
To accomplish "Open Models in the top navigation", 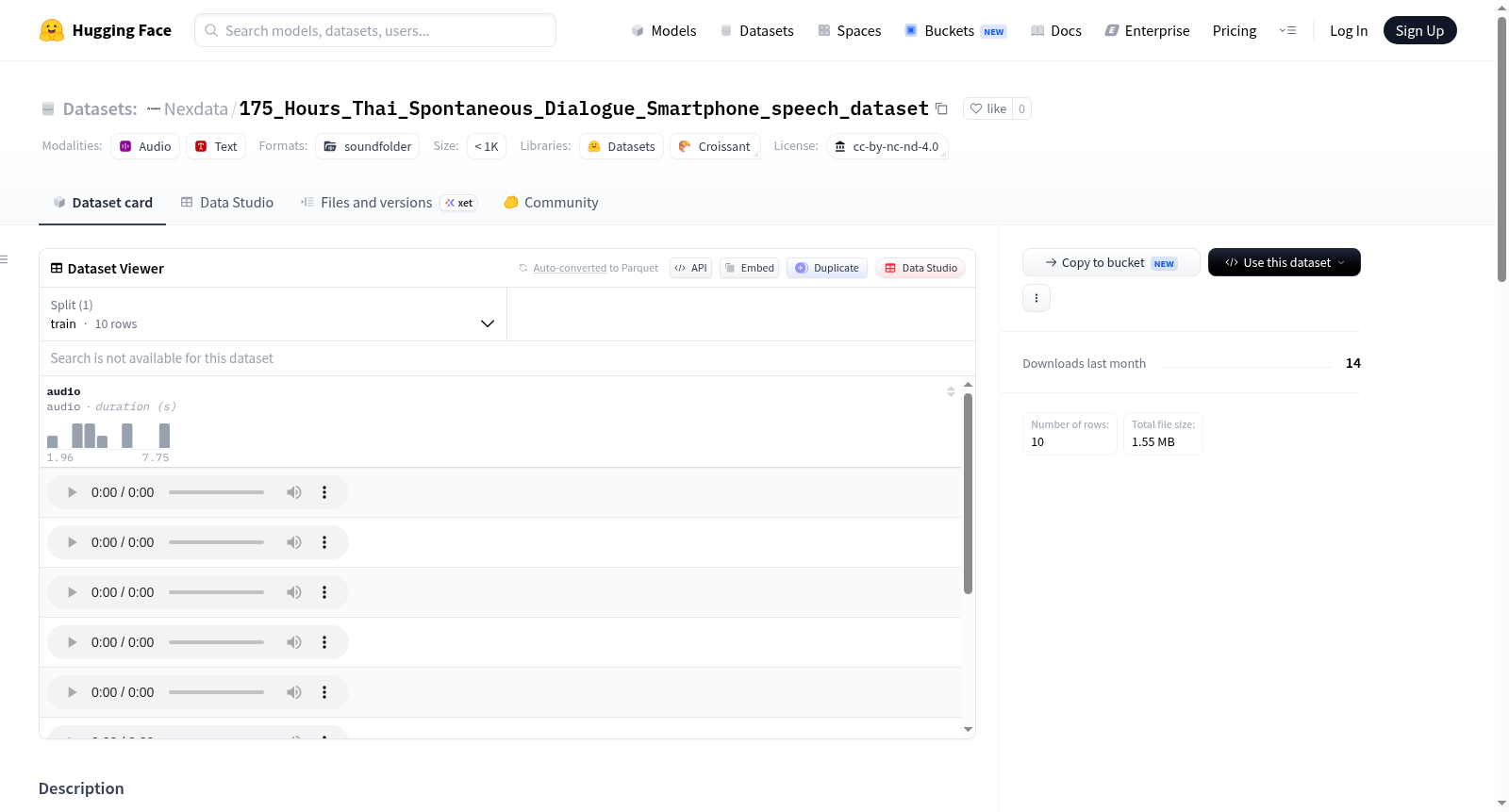I will point(664,30).
